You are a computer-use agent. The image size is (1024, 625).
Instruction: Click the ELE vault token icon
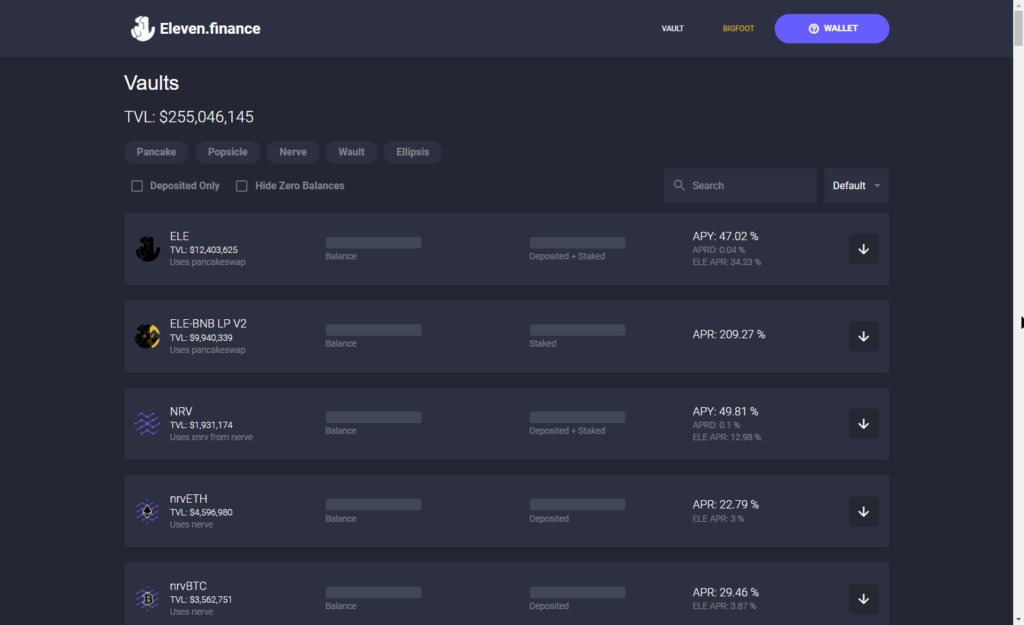147,249
